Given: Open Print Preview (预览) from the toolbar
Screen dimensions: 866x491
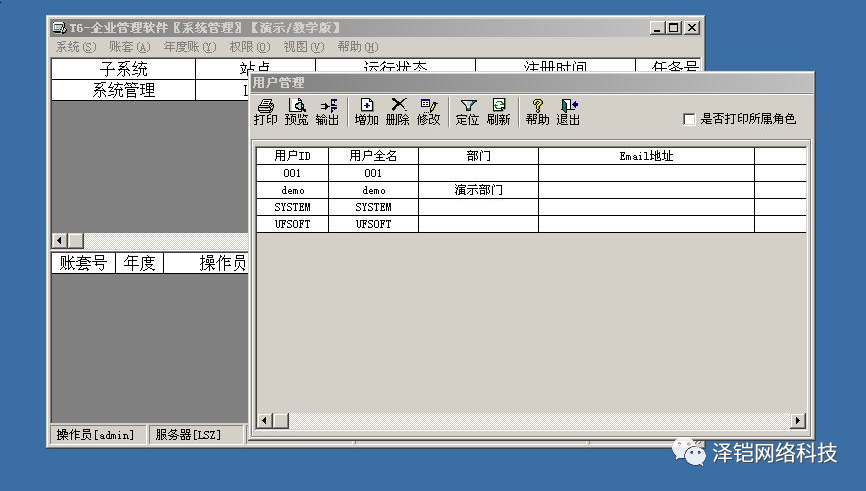Looking at the screenshot, I should (296, 111).
